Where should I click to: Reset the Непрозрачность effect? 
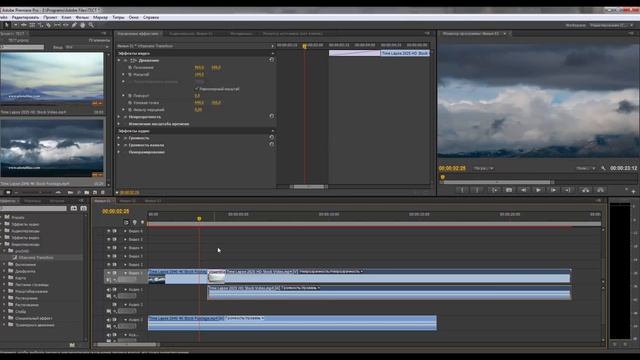click(271, 116)
